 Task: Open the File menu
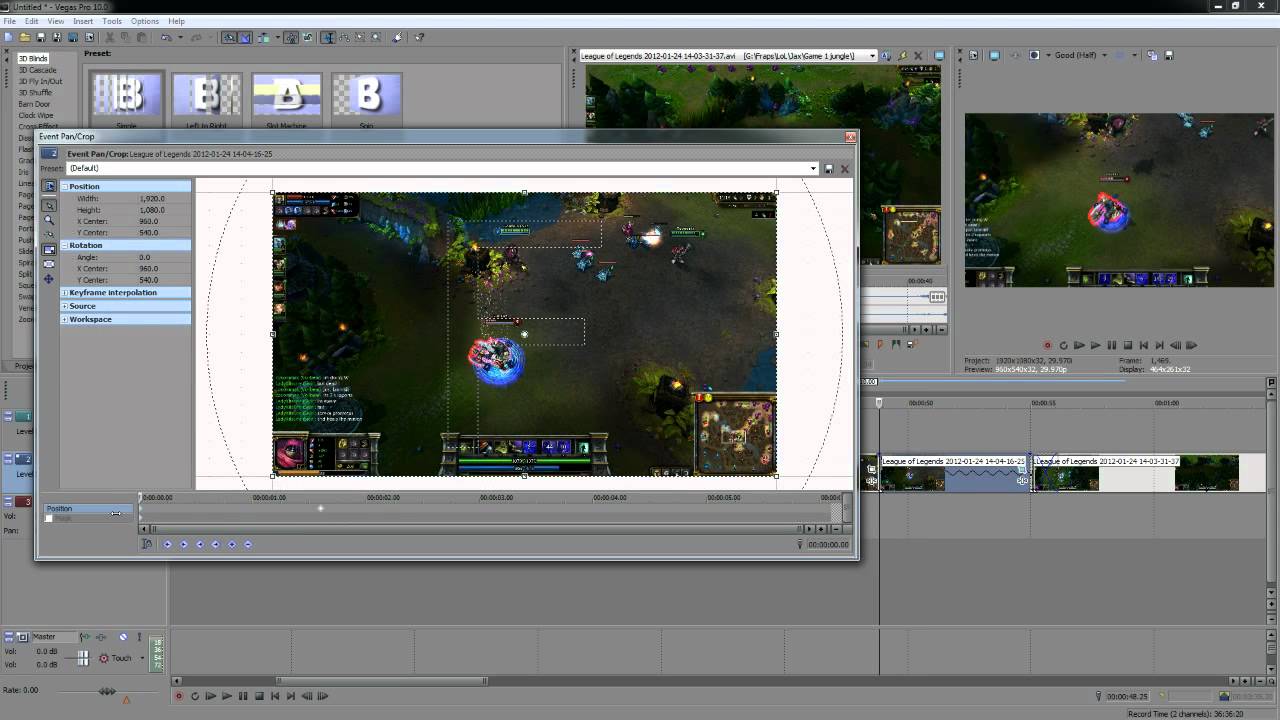[9, 21]
